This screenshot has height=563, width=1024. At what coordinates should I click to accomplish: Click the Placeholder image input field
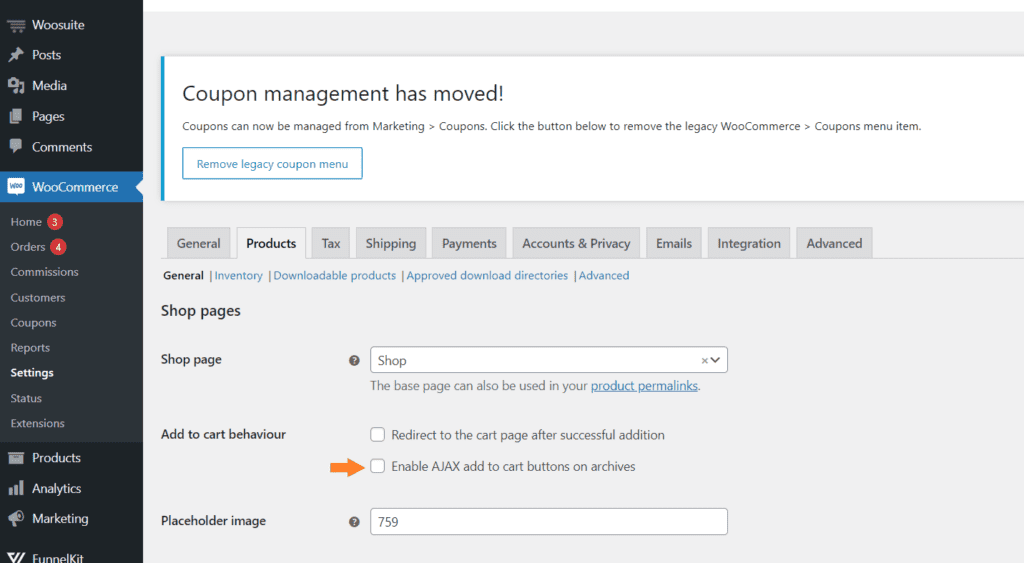549,521
